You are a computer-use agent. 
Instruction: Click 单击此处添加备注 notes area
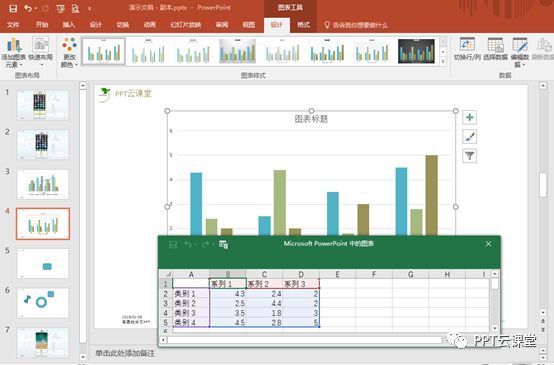pos(125,353)
